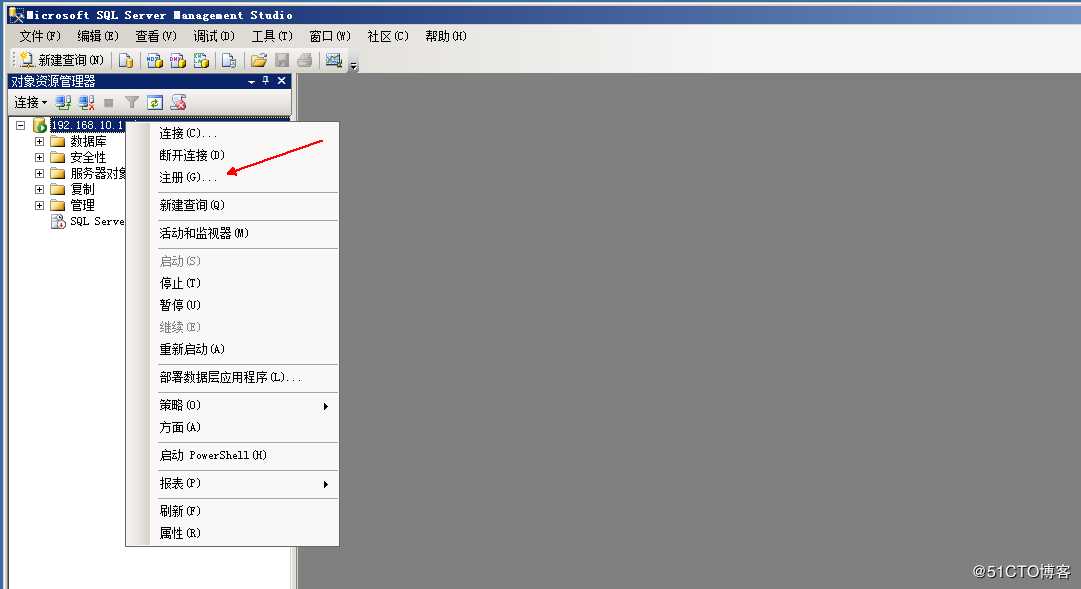The image size is (1081, 589).
Task: Open the window position dropdown of 对象资源管理器
Action: coord(251,81)
